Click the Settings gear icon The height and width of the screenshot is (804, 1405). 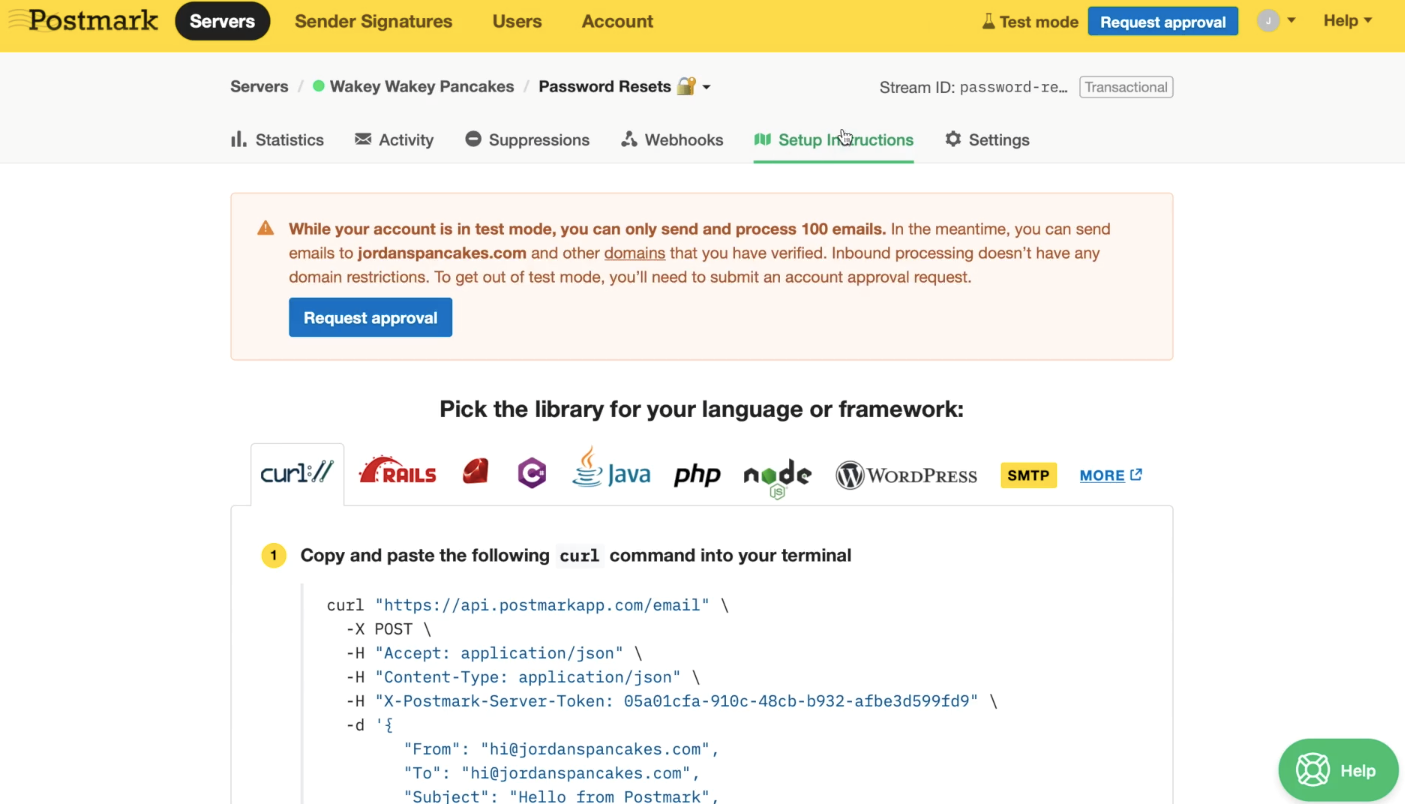(x=953, y=139)
